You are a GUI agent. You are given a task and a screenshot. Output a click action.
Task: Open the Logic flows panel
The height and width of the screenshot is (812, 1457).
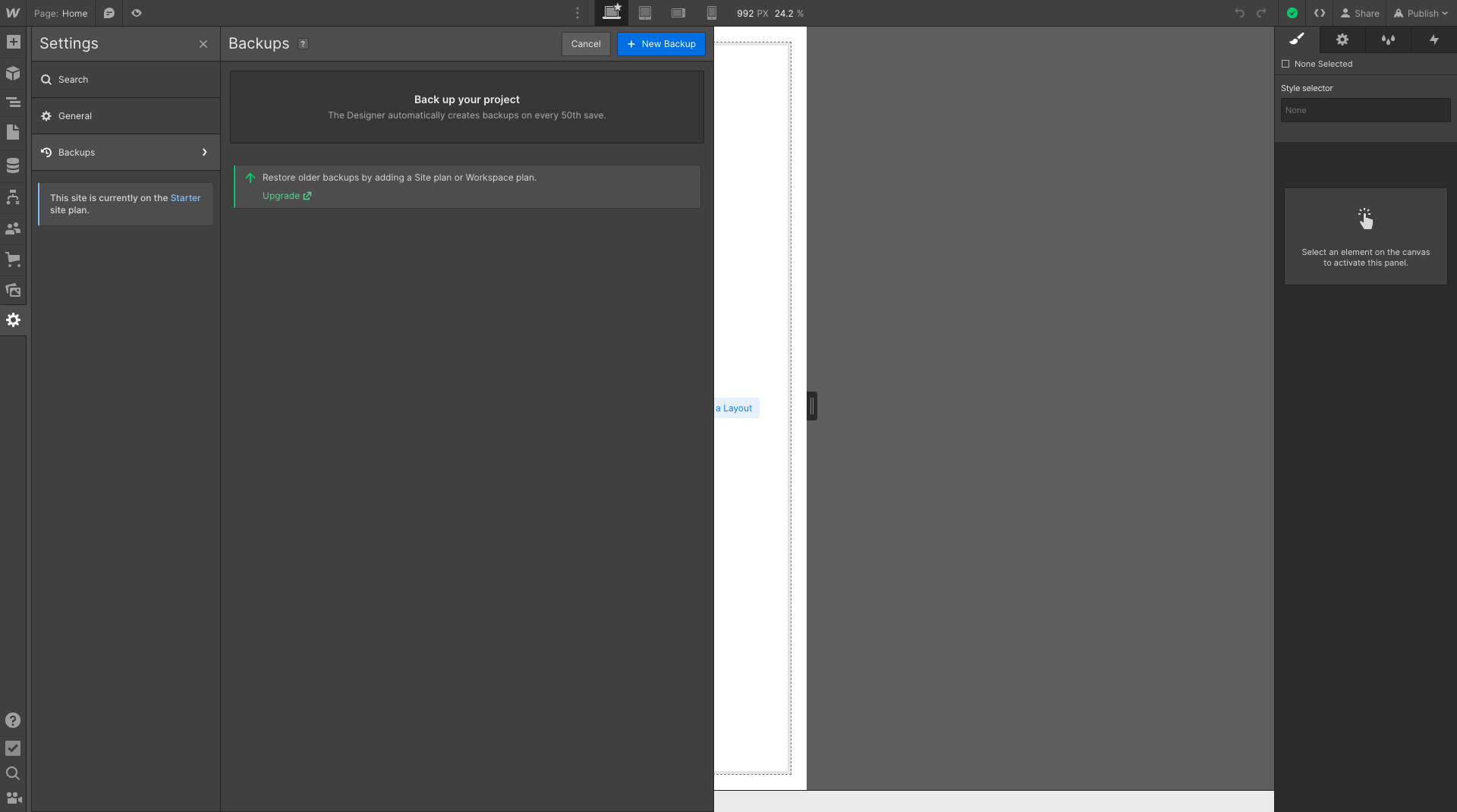tap(13, 197)
